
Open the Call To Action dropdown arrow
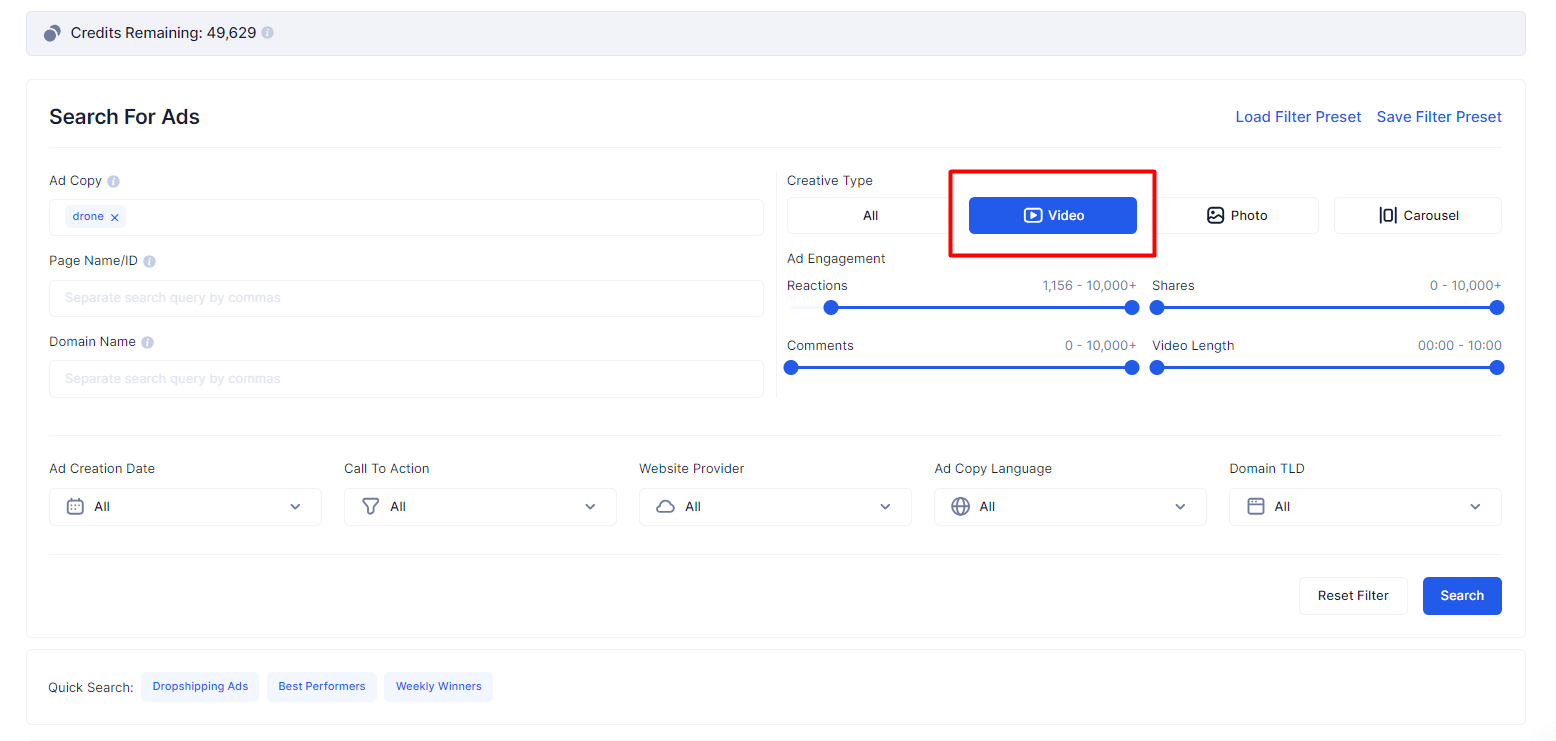(590, 507)
